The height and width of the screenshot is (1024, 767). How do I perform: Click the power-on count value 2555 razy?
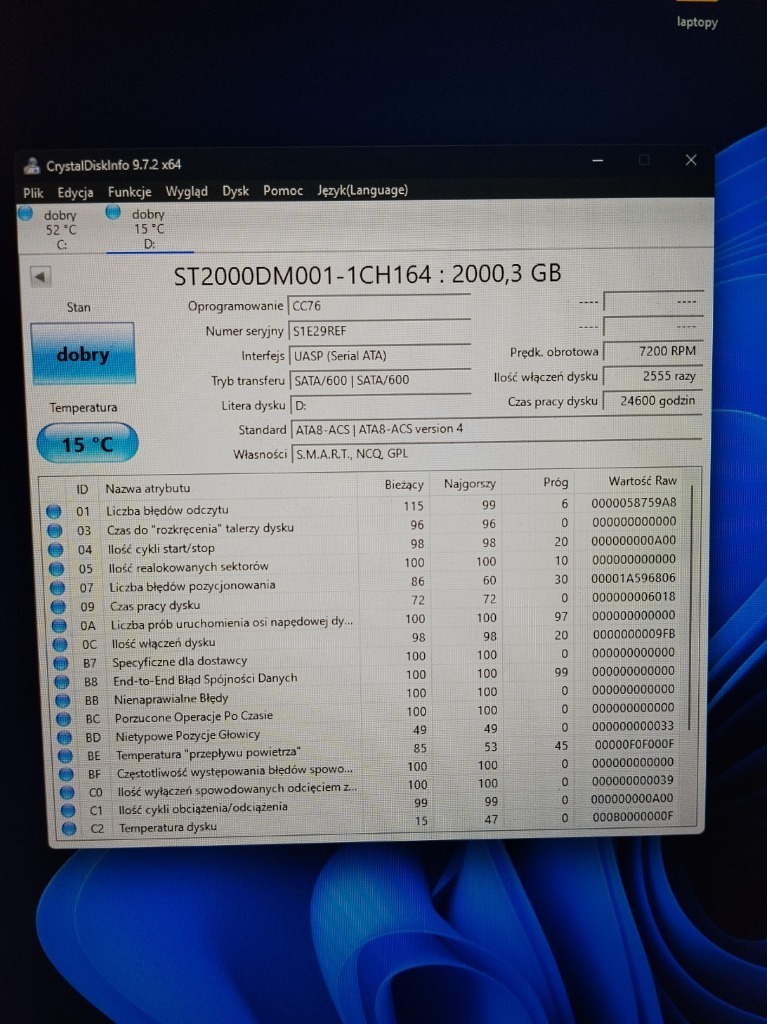[653, 376]
